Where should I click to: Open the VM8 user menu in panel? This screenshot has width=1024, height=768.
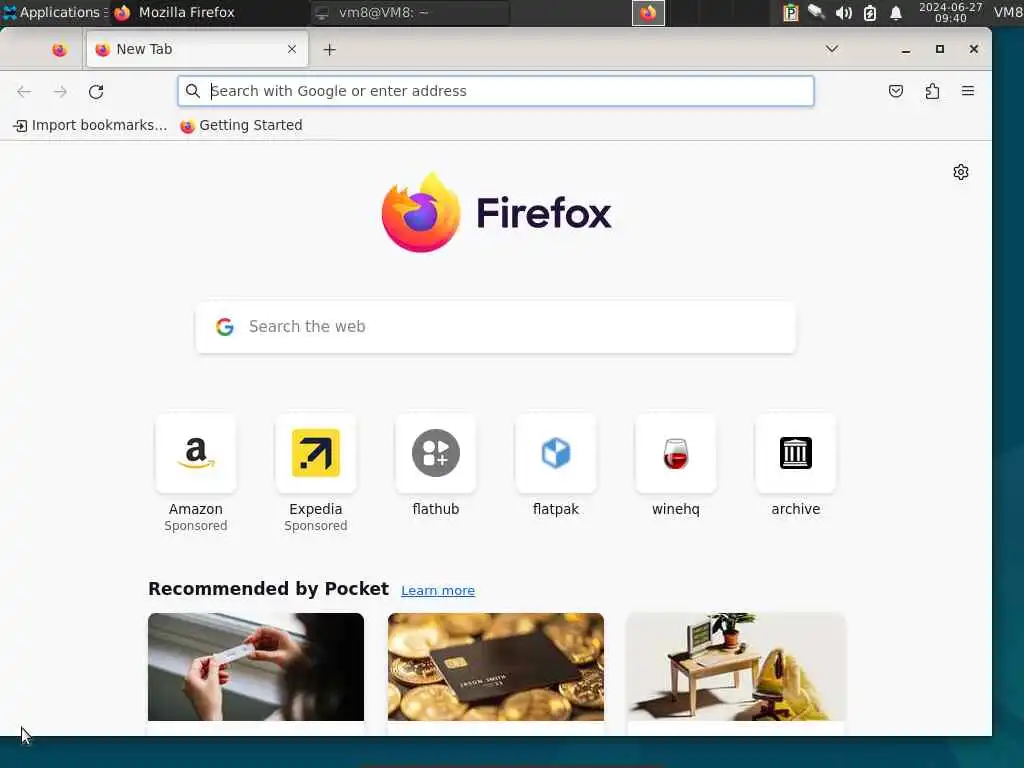[1008, 12]
